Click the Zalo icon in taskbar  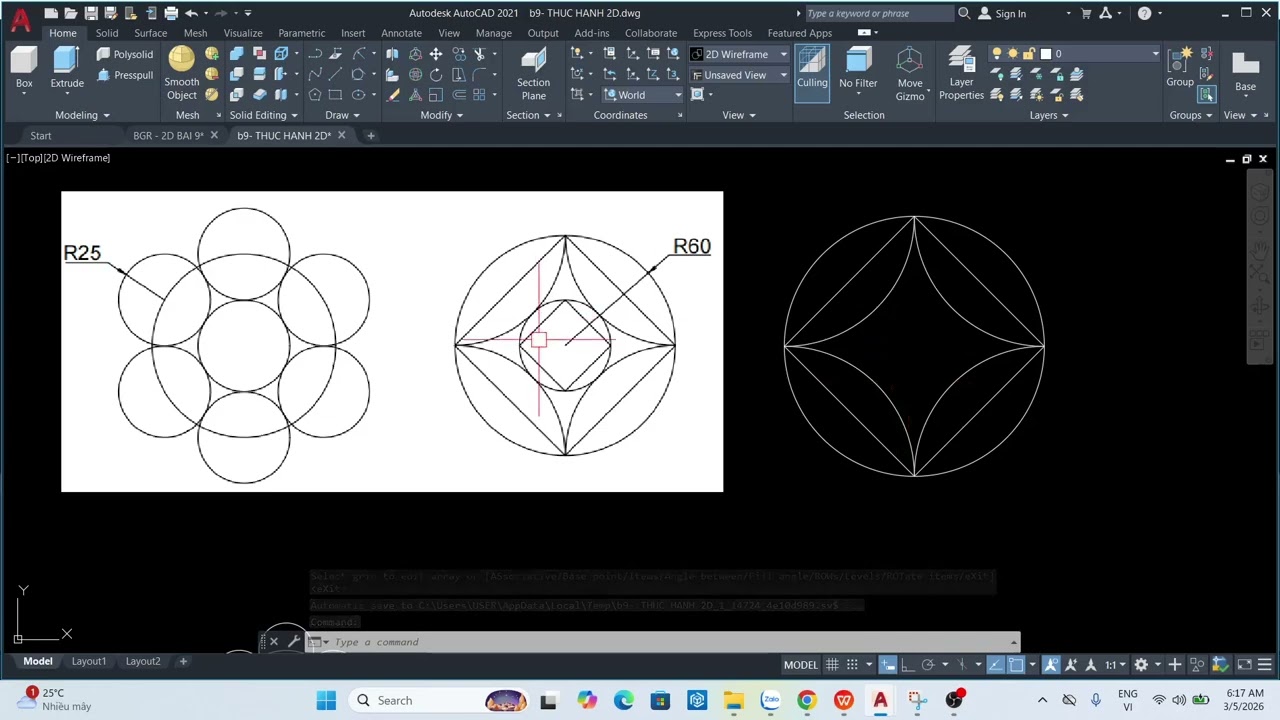pos(770,701)
